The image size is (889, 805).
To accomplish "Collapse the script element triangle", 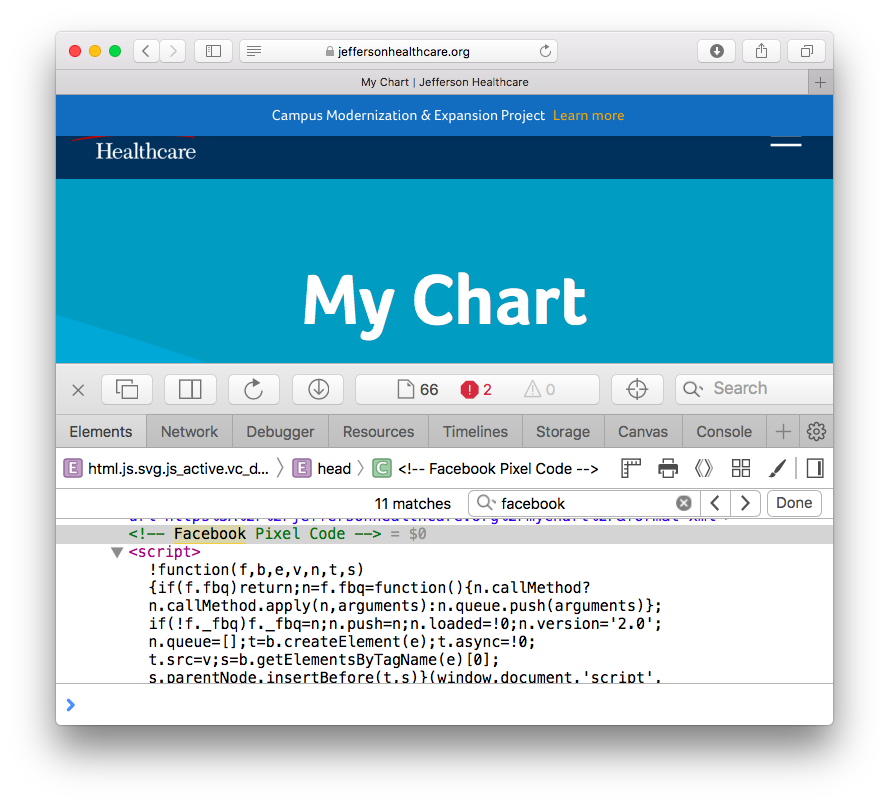I will pyautogui.click(x=117, y=552).
